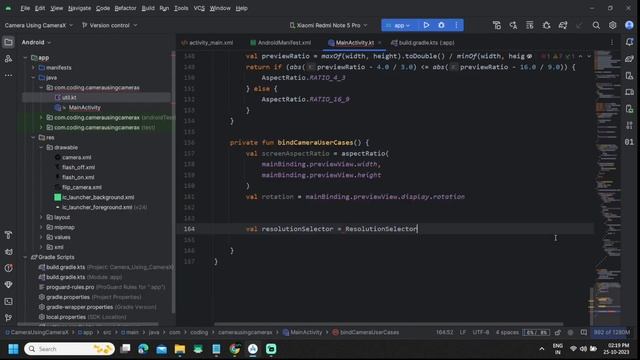The image size is (640, 360).
Task: Switch to activity_main.xml tab
Action: click(x=207, y=42)
